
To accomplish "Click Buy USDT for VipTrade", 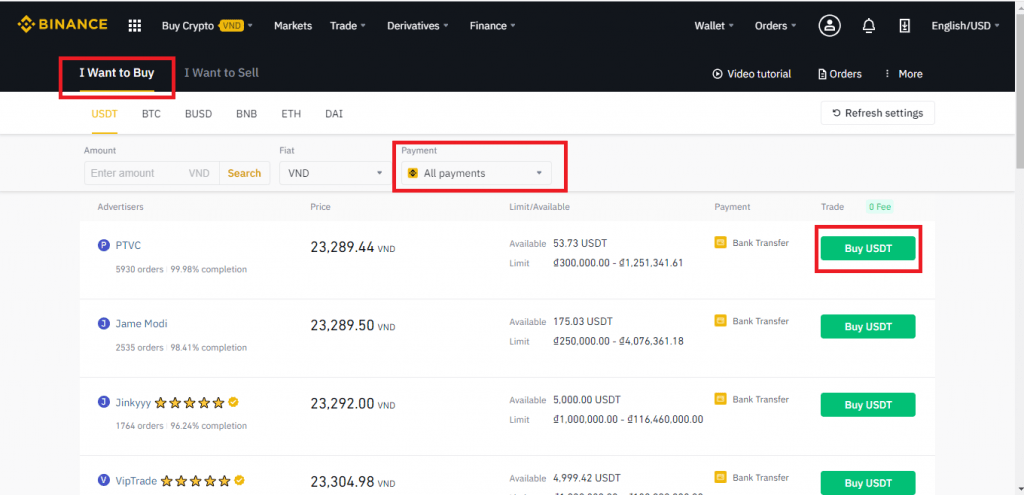I will [868, 483].
